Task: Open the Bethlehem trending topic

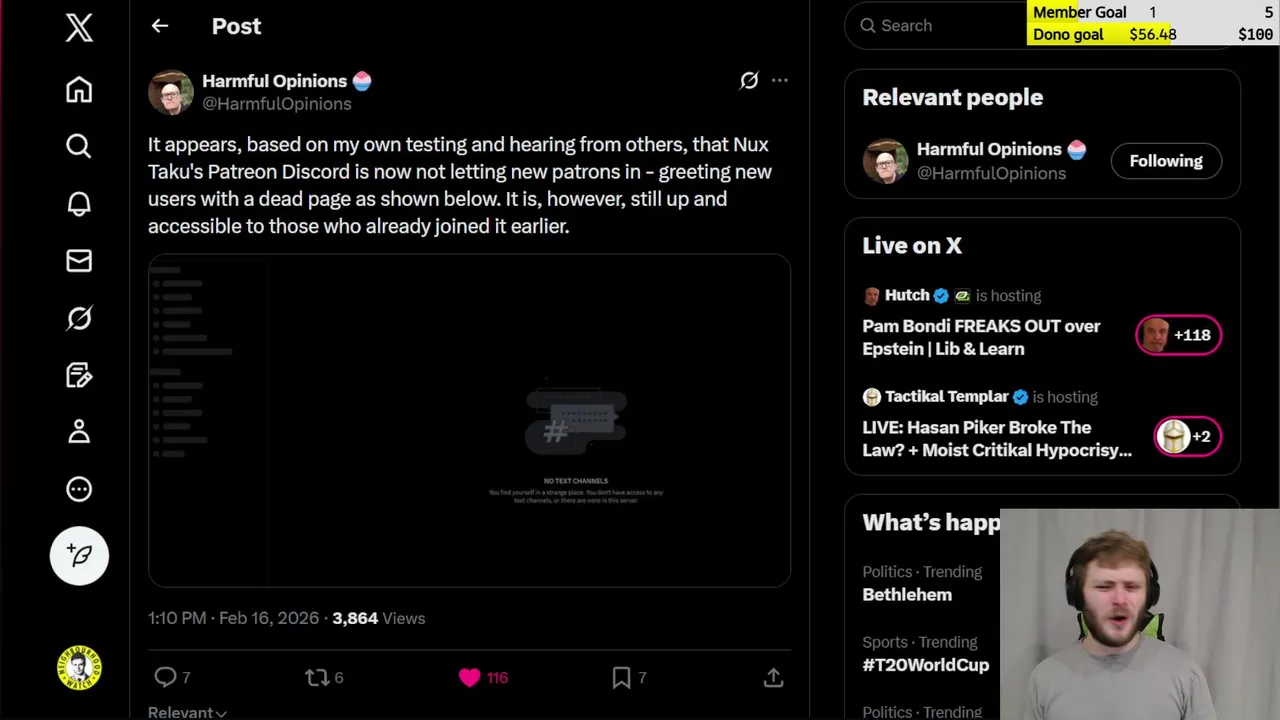Action: pyautogui.click(x=907, y=594)
